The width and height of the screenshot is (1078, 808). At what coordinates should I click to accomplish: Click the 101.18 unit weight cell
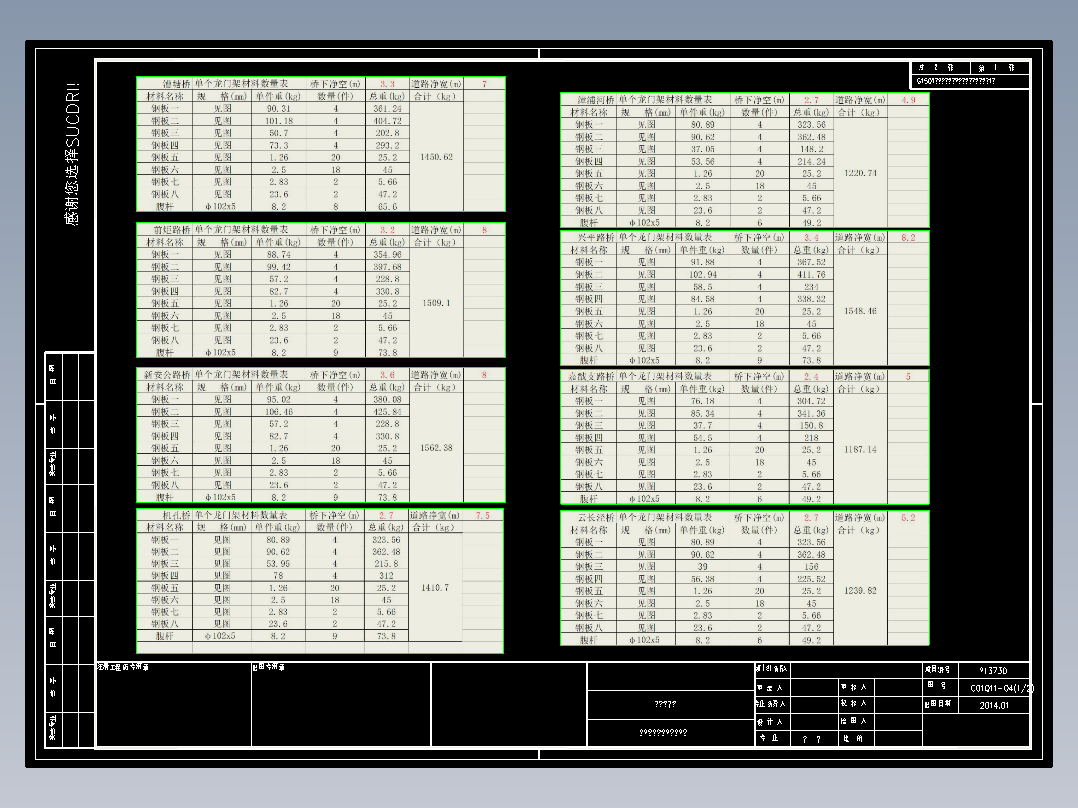click(x=278, y=121)
